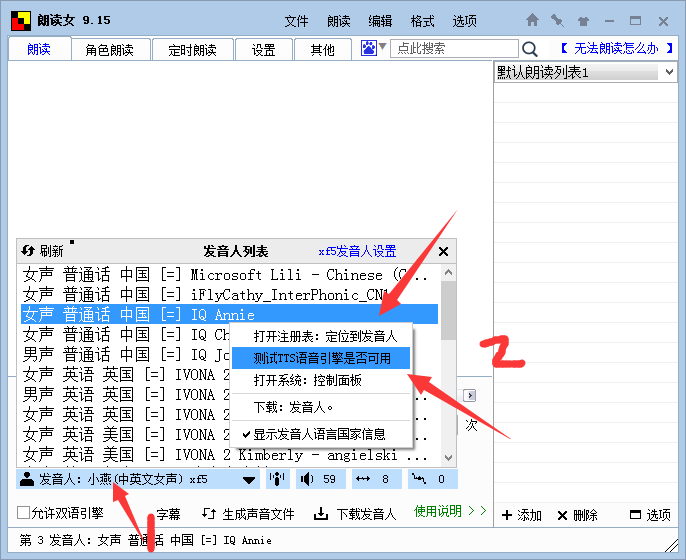Select voice iFlyCathy_InterPhonic_CN

[x=230, y=294]
